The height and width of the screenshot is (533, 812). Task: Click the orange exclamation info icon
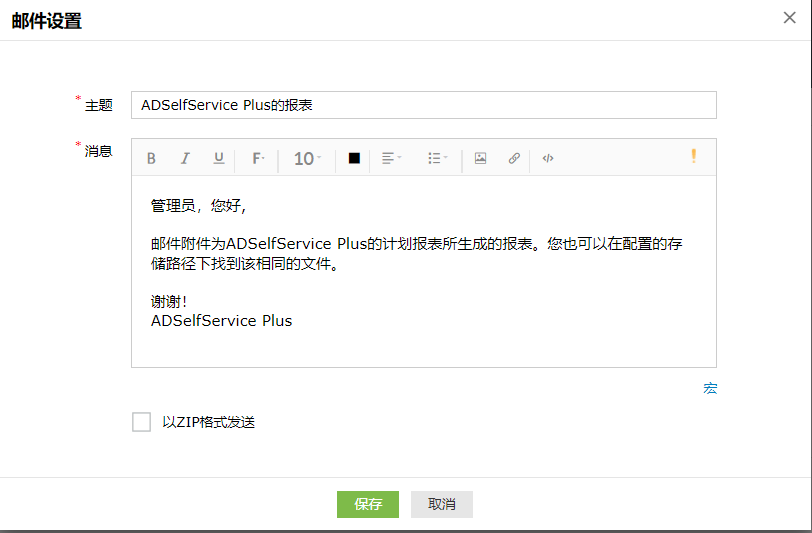pos(693,156)
